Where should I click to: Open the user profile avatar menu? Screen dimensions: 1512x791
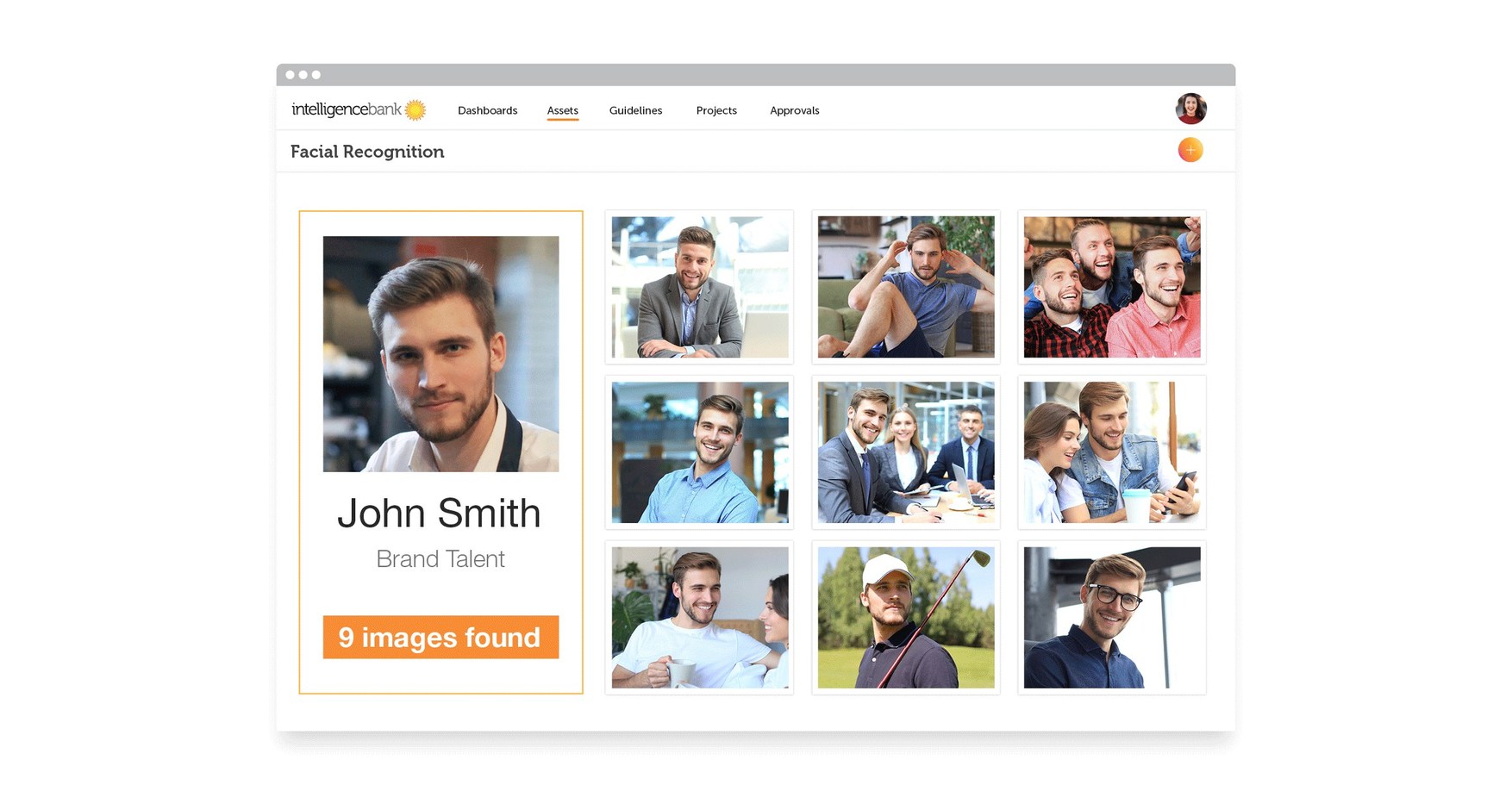point(1190,109)
